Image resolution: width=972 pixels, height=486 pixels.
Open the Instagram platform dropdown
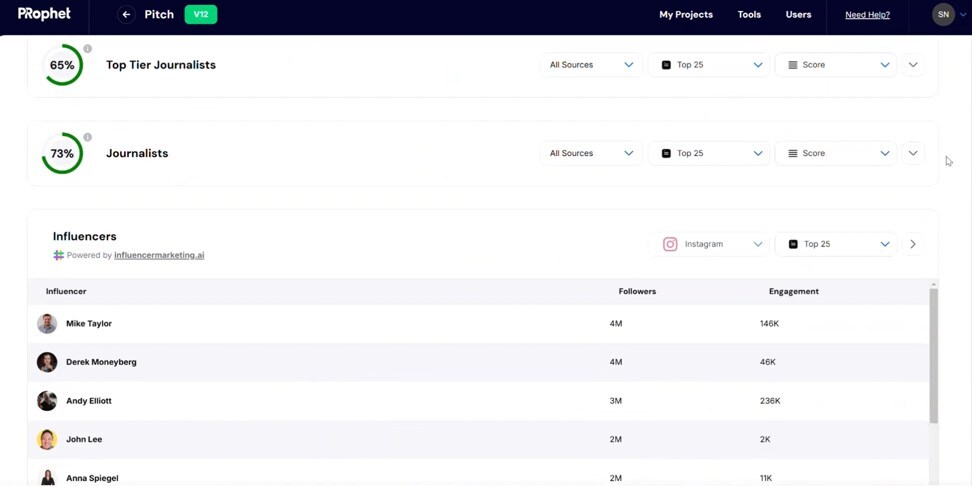tap(712, 244)
